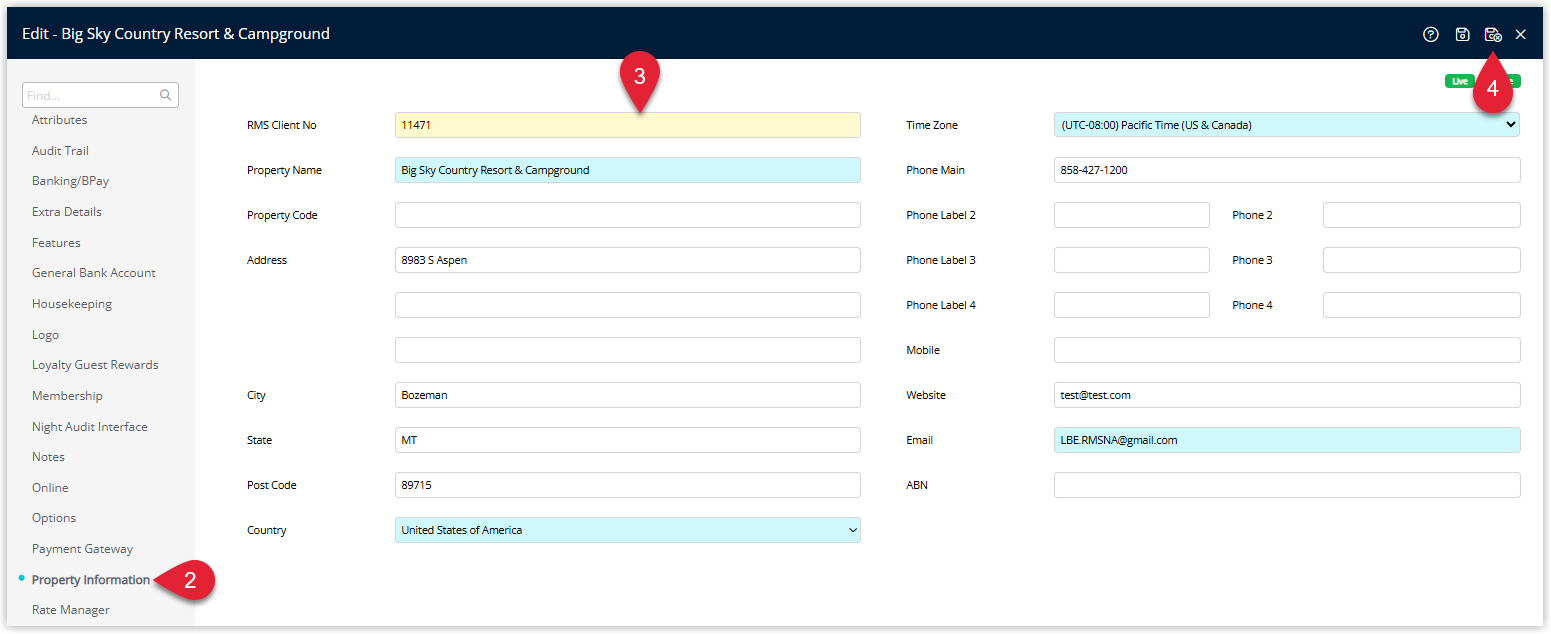Select Housekeeping in sidebar

coord(72,304)
